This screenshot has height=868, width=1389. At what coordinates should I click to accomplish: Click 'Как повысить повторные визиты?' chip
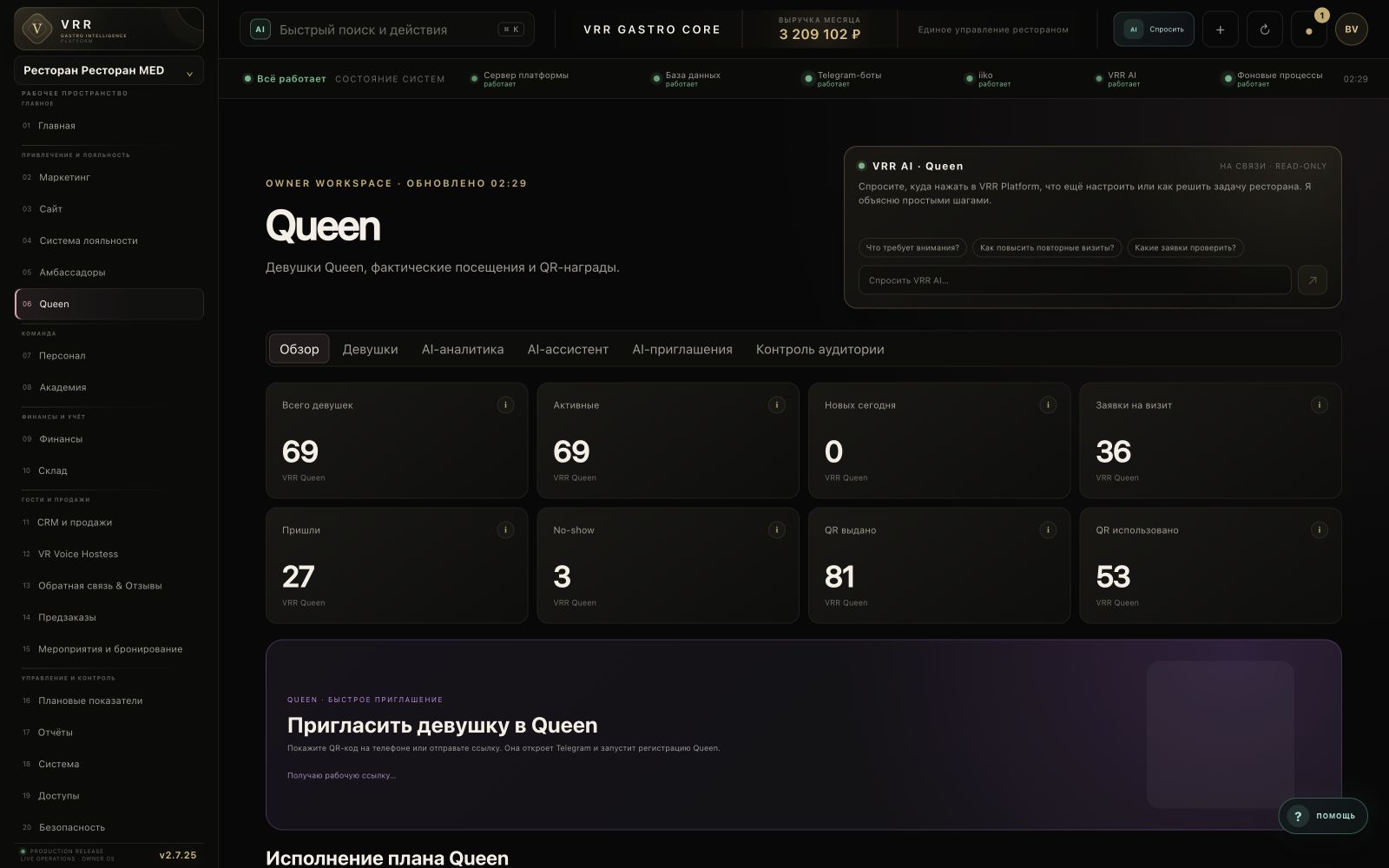point(1047,247)
